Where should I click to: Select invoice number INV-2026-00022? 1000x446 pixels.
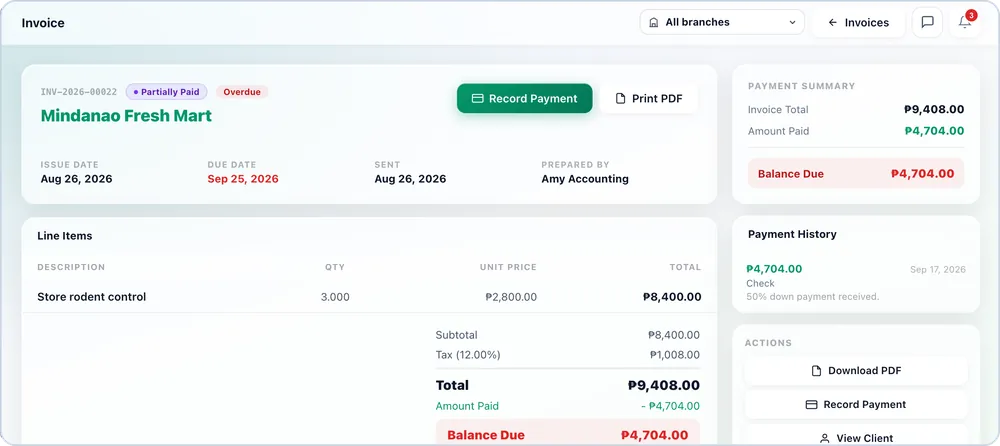(79, 92)
